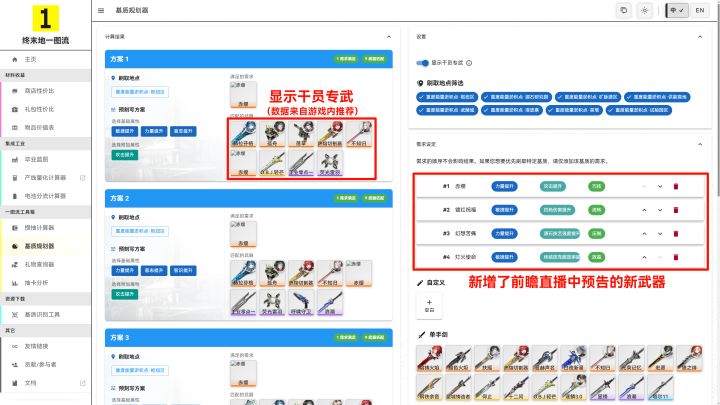Switch language to EN
The image size is (720, 405).
[699, 10]
